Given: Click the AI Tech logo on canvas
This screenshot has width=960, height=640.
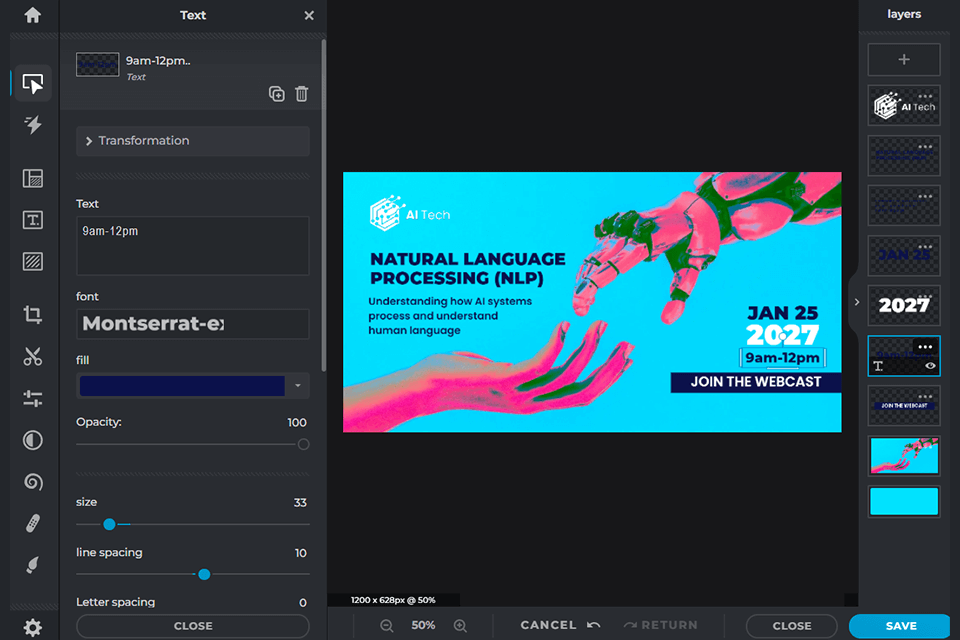Looking at the screenshot, I should coord(410,214).
